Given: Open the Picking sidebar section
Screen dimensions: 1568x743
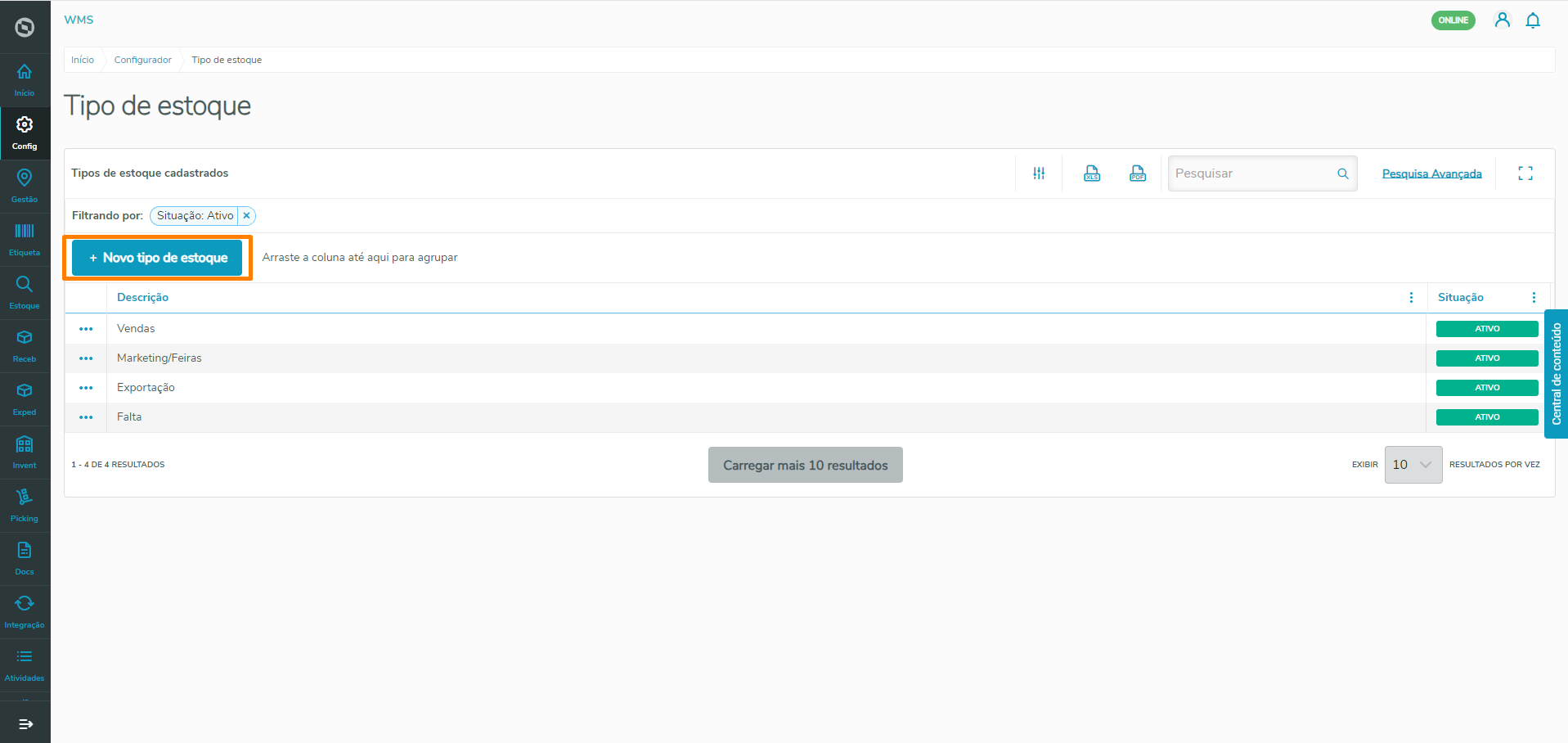Looking at the screenshot, I should pyautogui.click(x=25, y=506).
